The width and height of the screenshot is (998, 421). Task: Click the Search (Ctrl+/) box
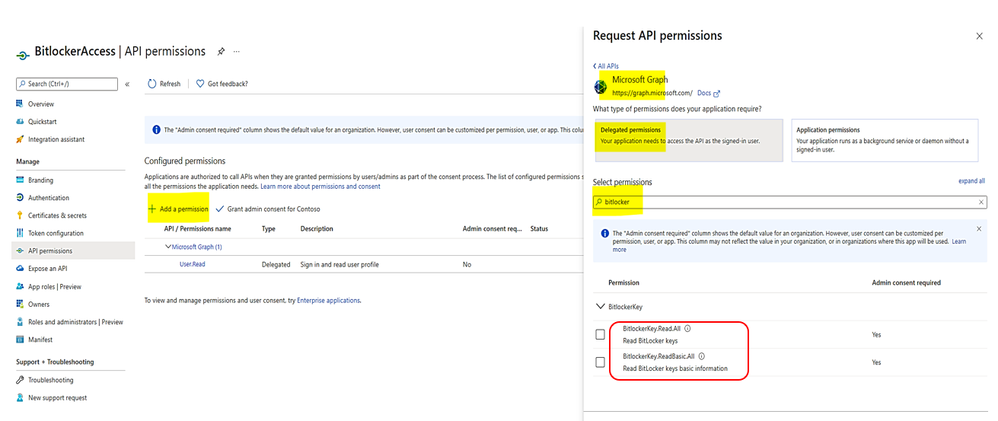(x=67, y=84)
